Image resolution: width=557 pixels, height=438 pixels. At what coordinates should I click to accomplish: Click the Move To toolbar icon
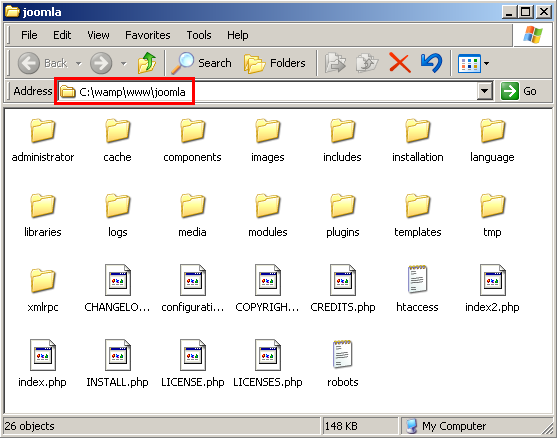[x=335, y=63]
